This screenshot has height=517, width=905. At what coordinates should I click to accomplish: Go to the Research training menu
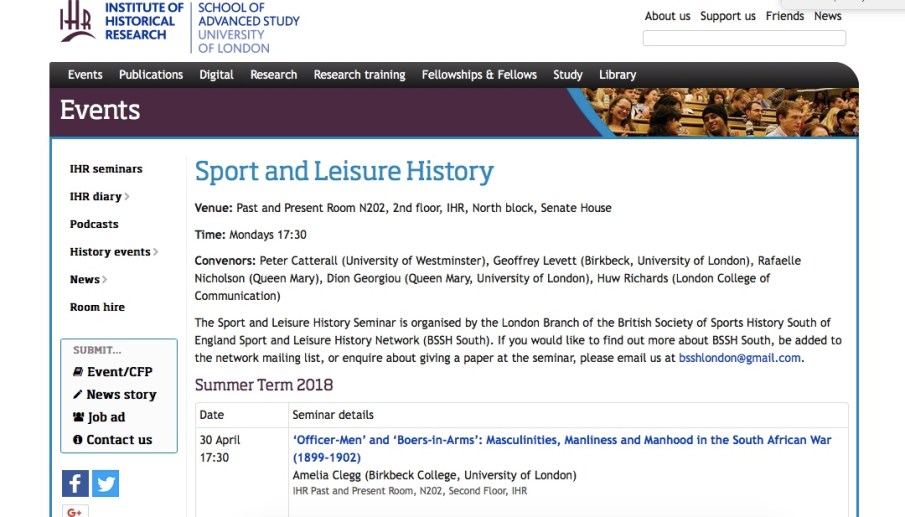coord(359,75)
